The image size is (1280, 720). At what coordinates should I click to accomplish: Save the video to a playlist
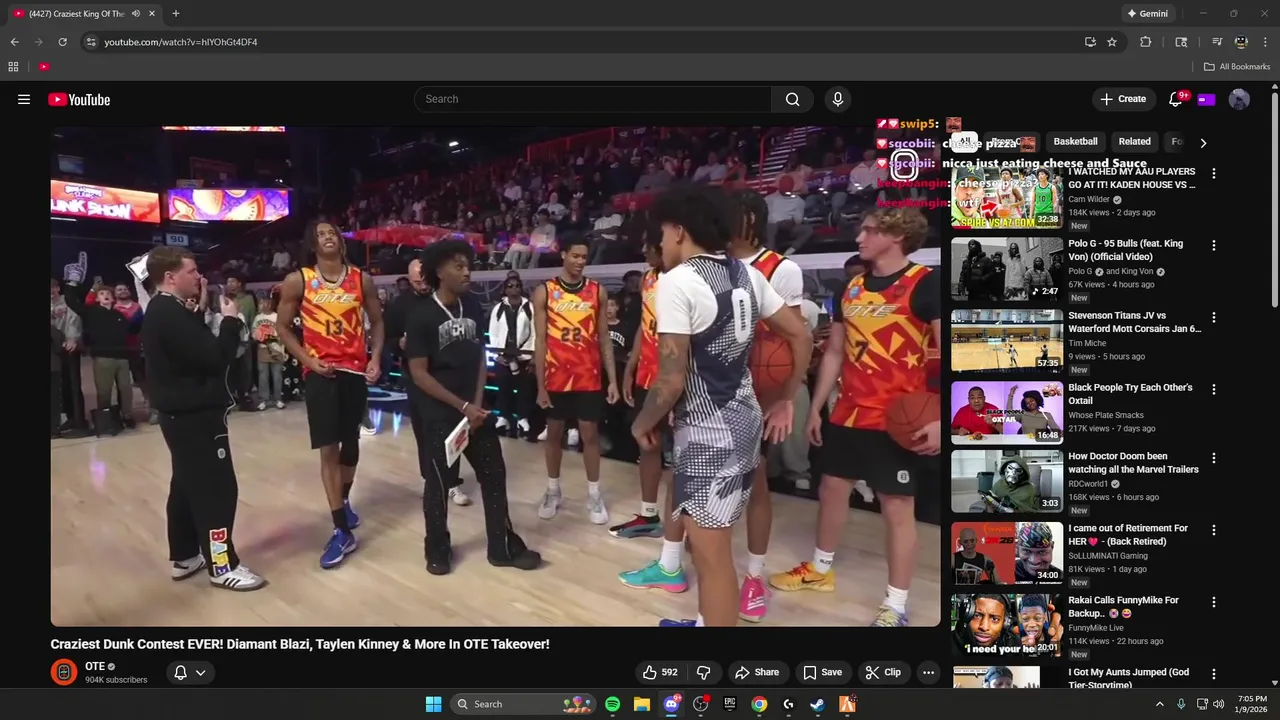823,672
